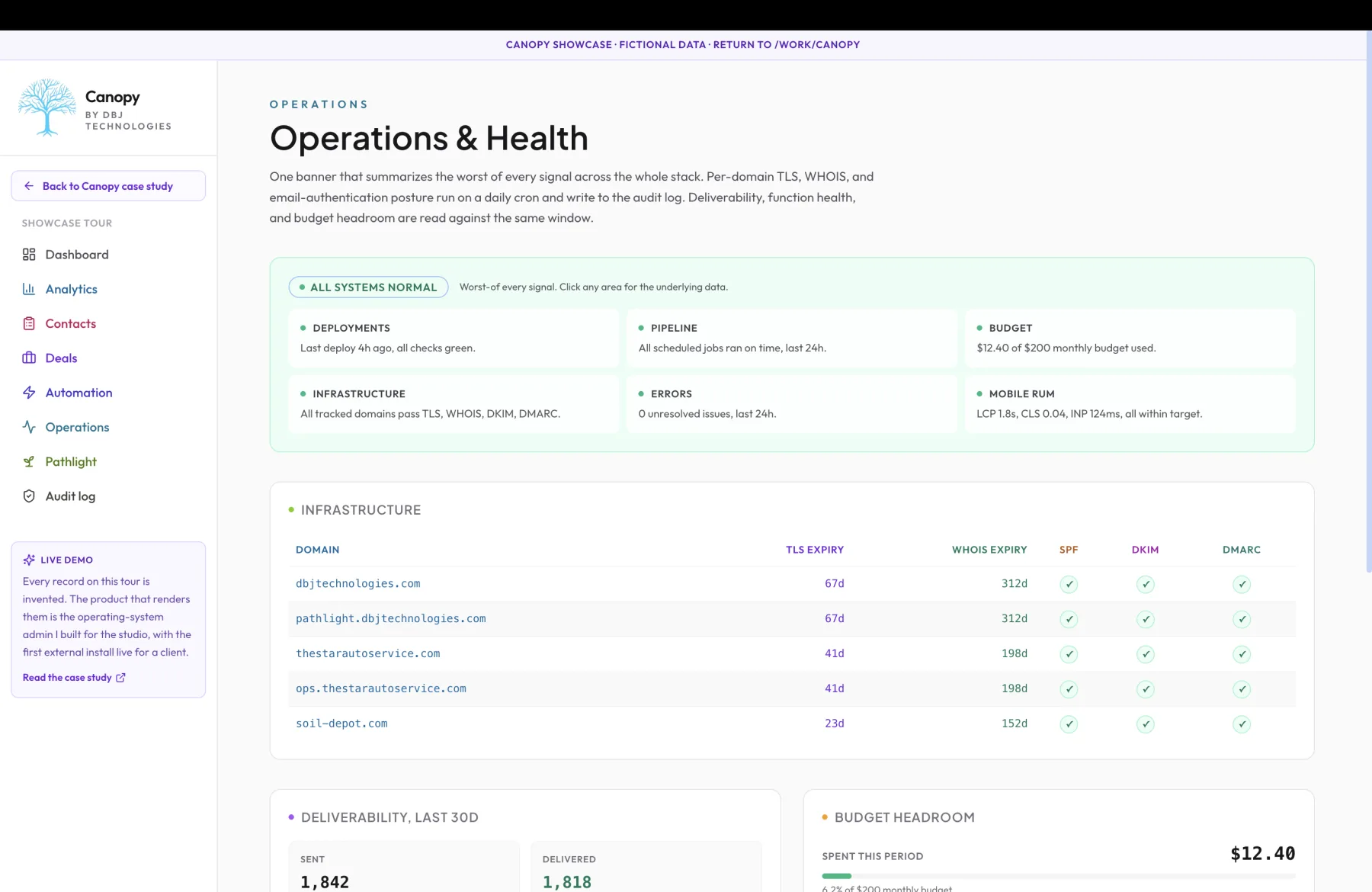
Task: Open the Automation section
Action: 108,393
